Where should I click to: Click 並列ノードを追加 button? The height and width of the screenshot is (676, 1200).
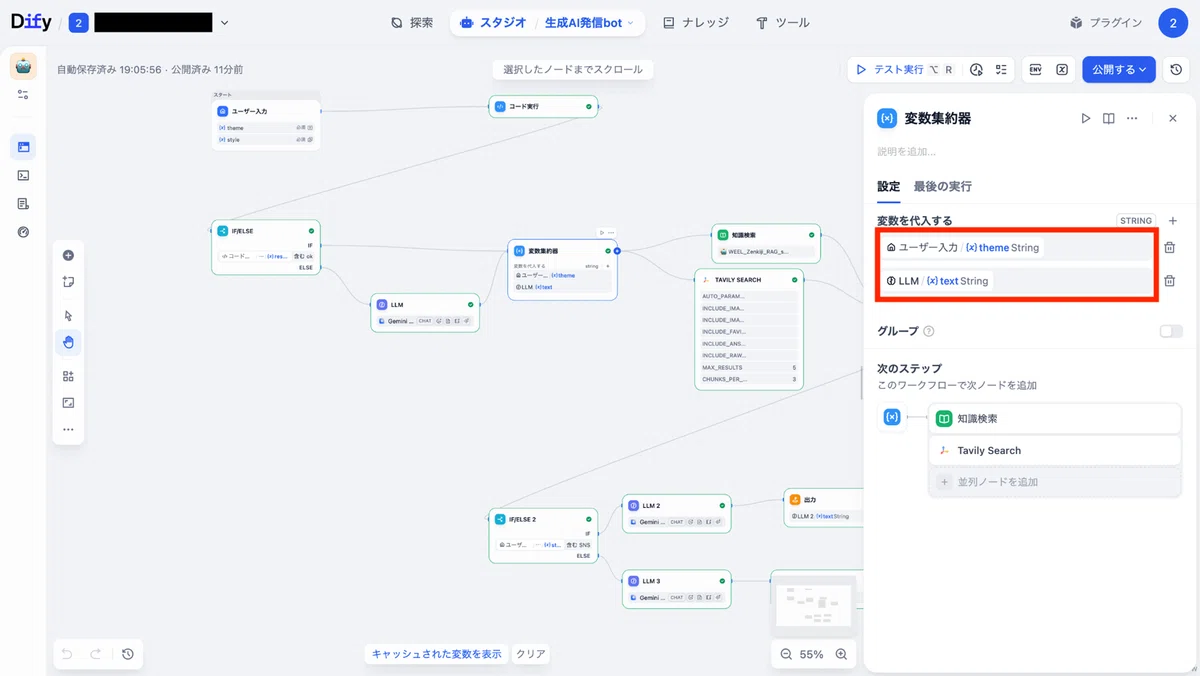(x=1055, y=482)
